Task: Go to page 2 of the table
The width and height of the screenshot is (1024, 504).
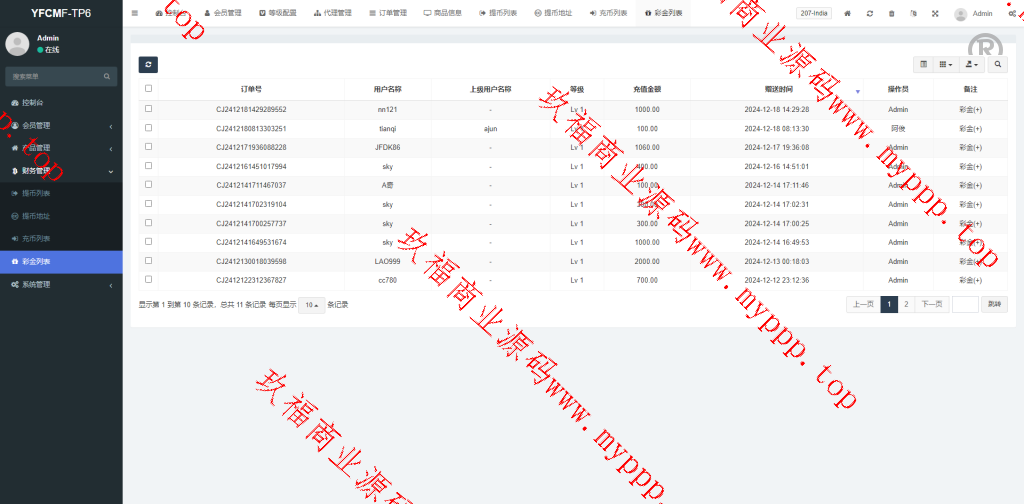Action: tap(906, 305)
